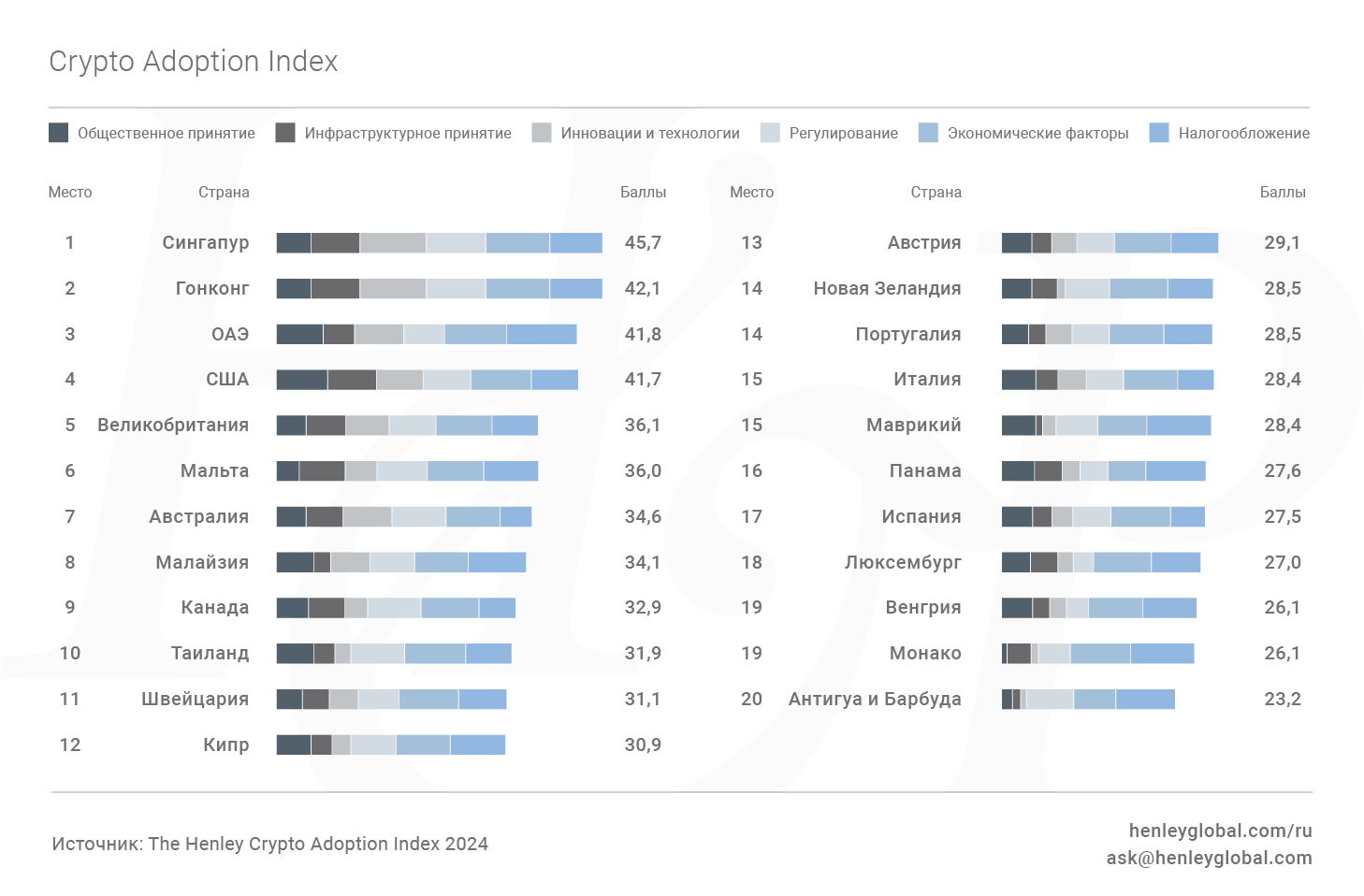
Task: Click the Австрия stacked bar
Action: [1110, 243]
